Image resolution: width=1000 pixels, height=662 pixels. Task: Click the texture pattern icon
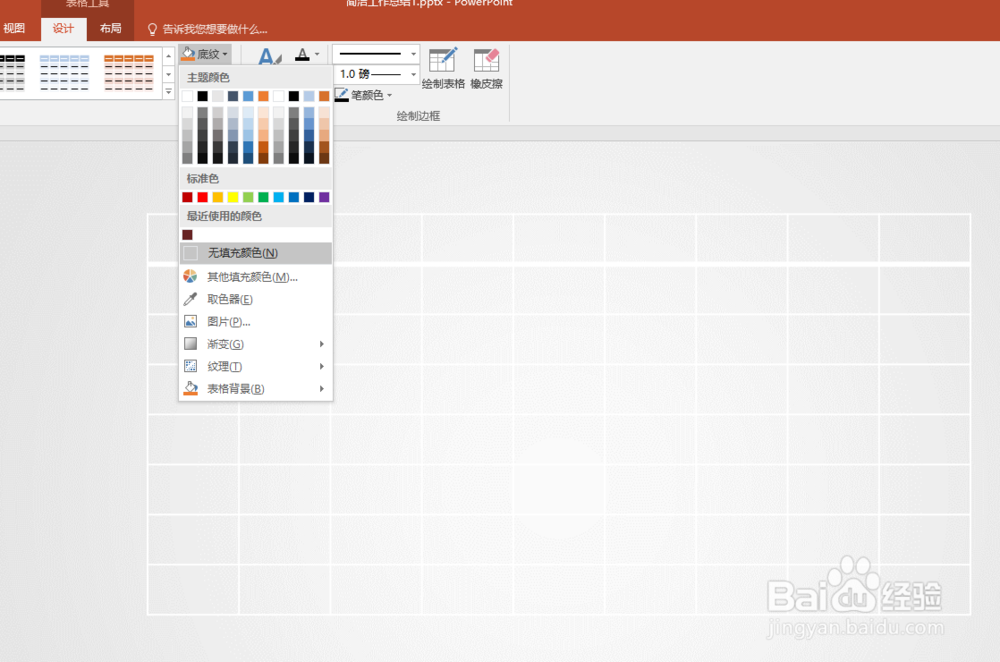tap(190, 366)
